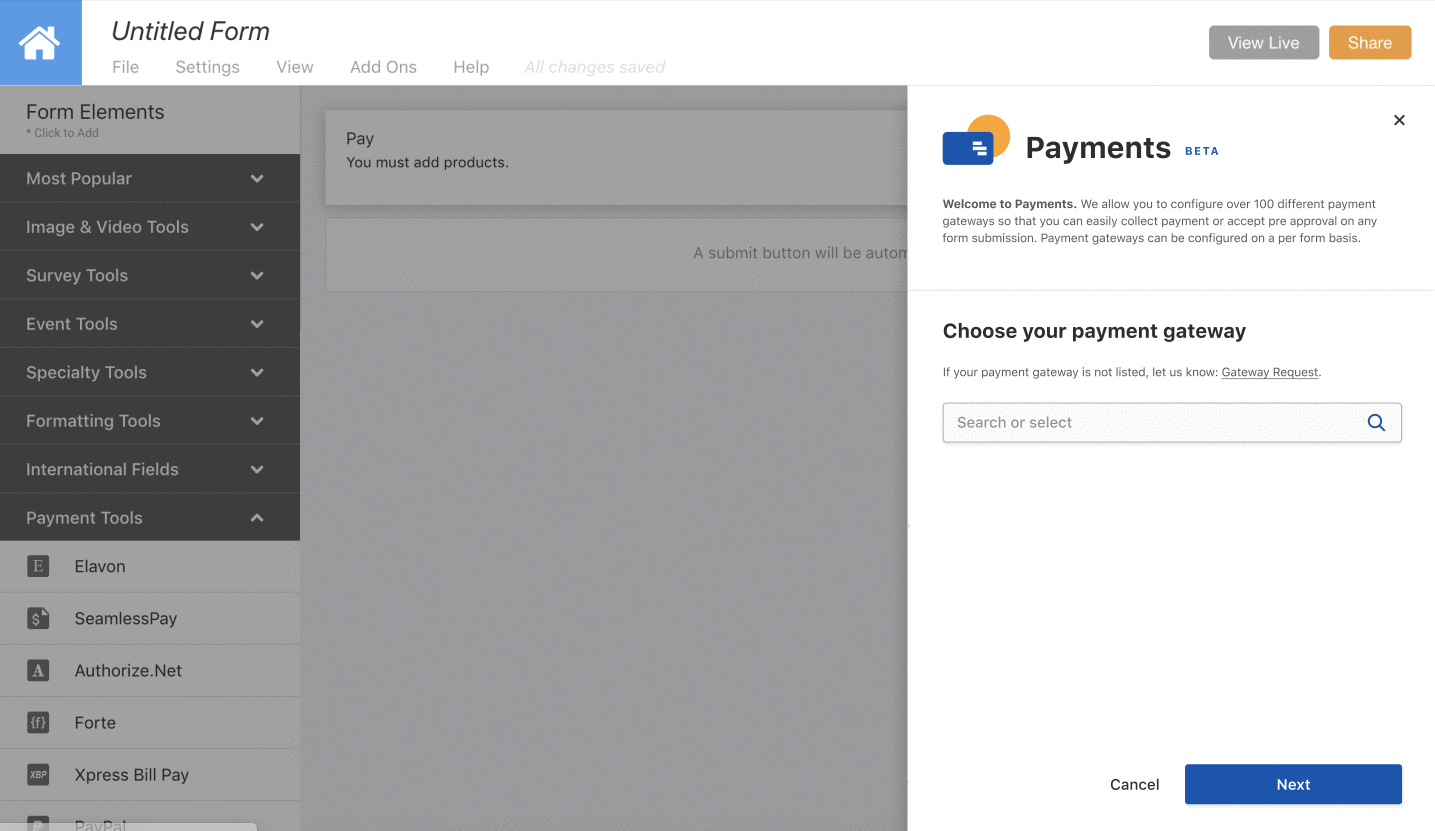Click the home icon in the top-left corner
The height and width of the screenshot is (831, 1435).
pos(40,42)
